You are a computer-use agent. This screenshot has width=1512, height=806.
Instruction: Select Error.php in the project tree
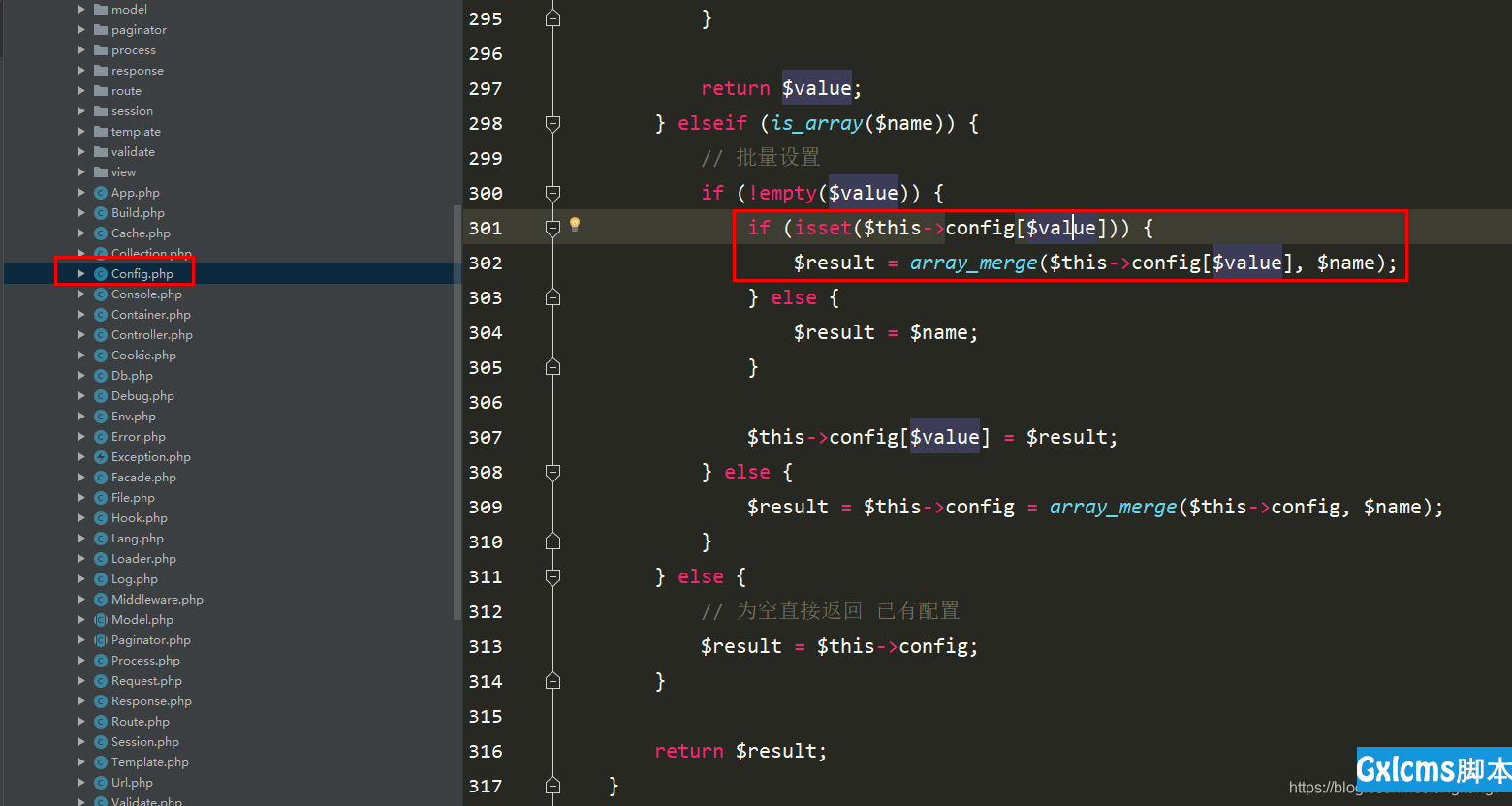[x=139, y=437]
